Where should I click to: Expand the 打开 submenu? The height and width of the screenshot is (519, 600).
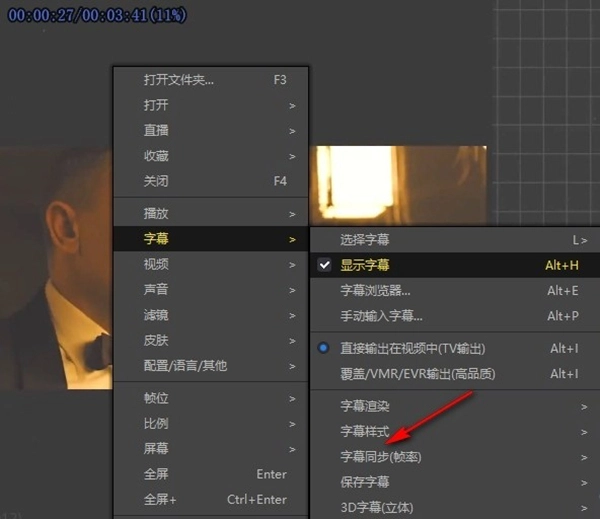(x=156, y=105)
